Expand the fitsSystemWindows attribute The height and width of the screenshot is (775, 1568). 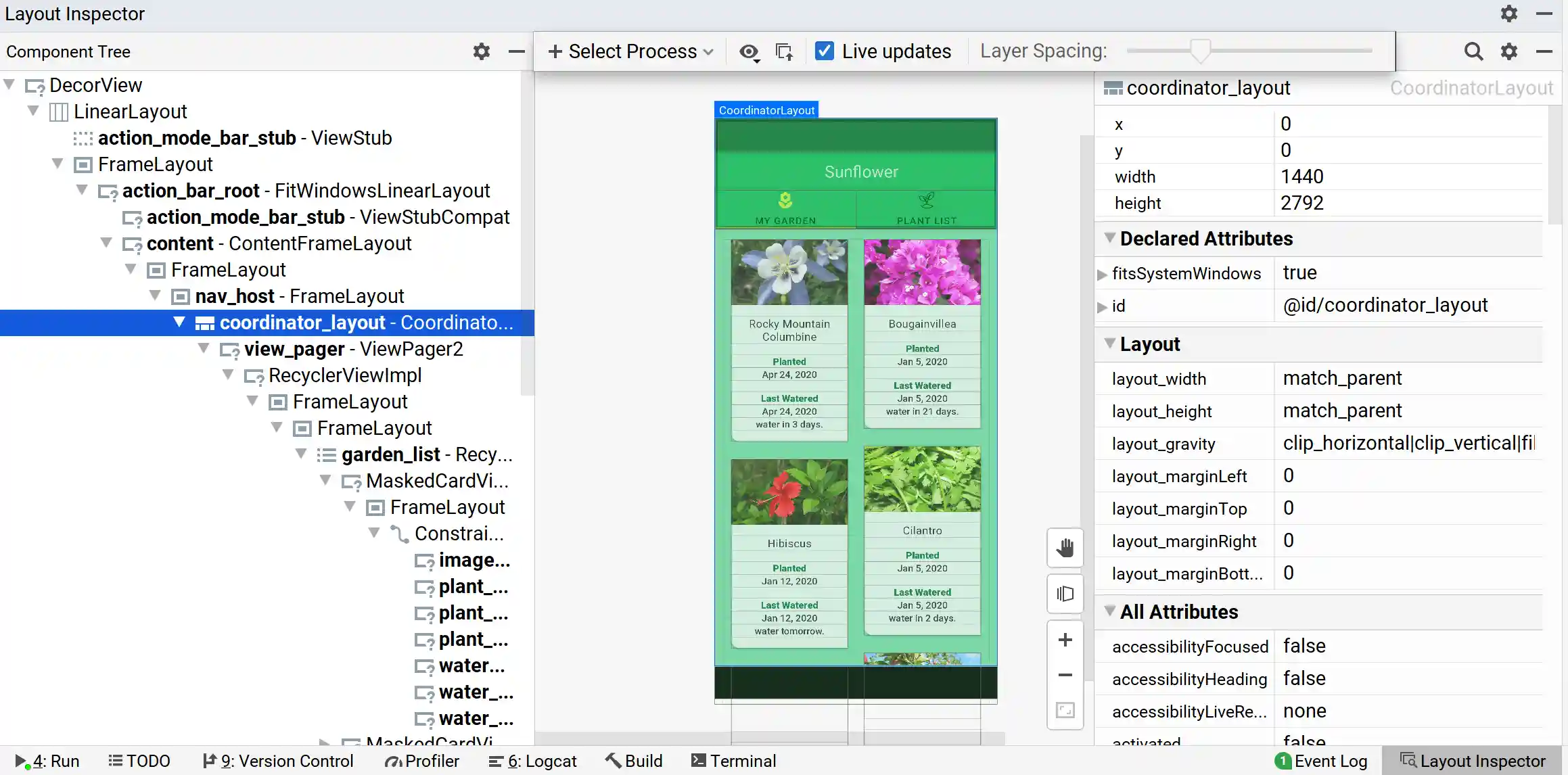click(x=1102, y=273)
